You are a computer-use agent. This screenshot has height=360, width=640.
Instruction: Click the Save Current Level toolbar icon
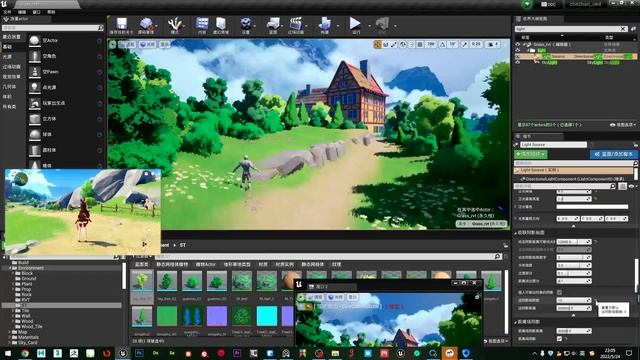122,24
